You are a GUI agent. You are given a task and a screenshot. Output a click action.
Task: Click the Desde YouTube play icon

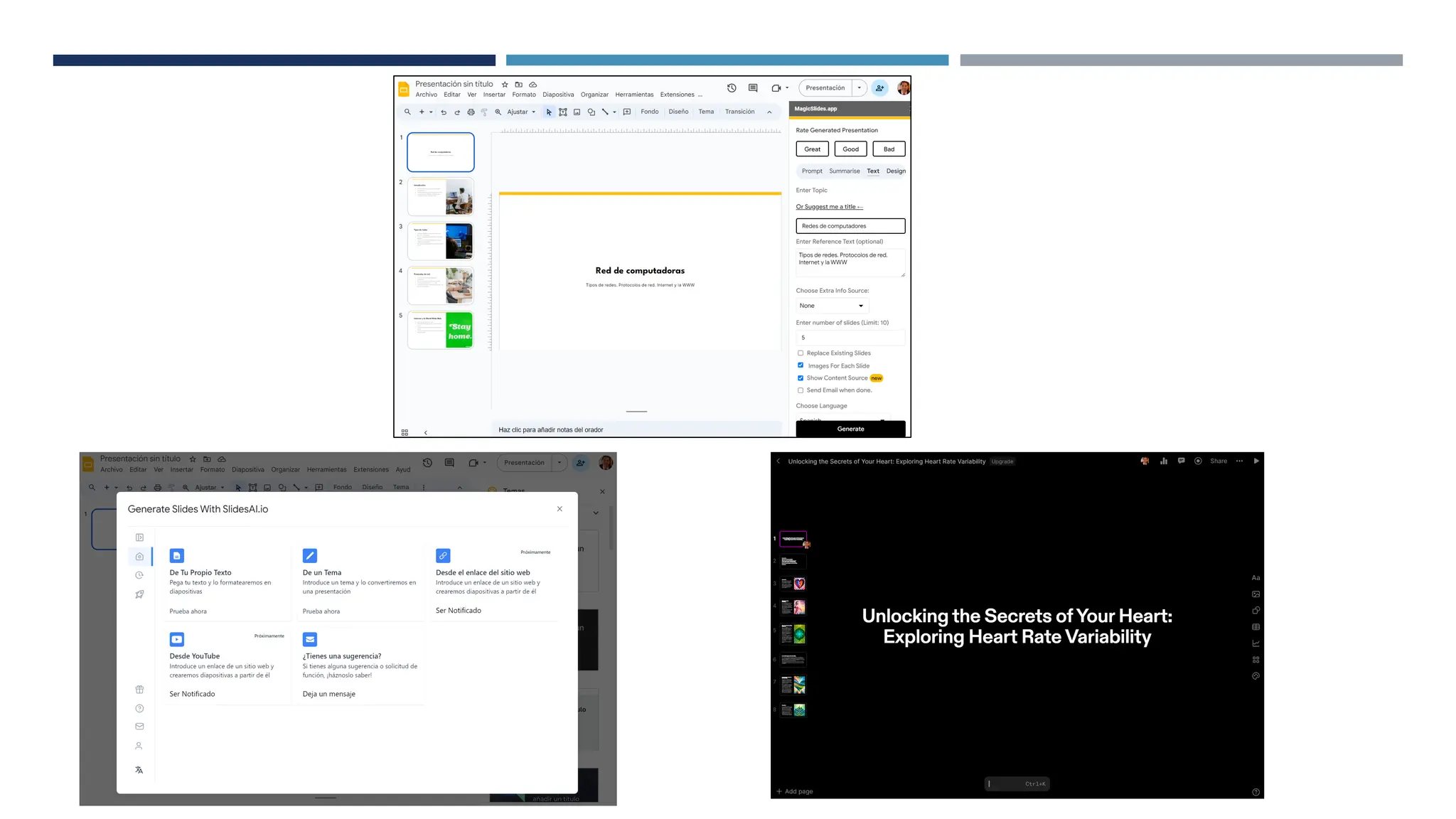point(177,639)
